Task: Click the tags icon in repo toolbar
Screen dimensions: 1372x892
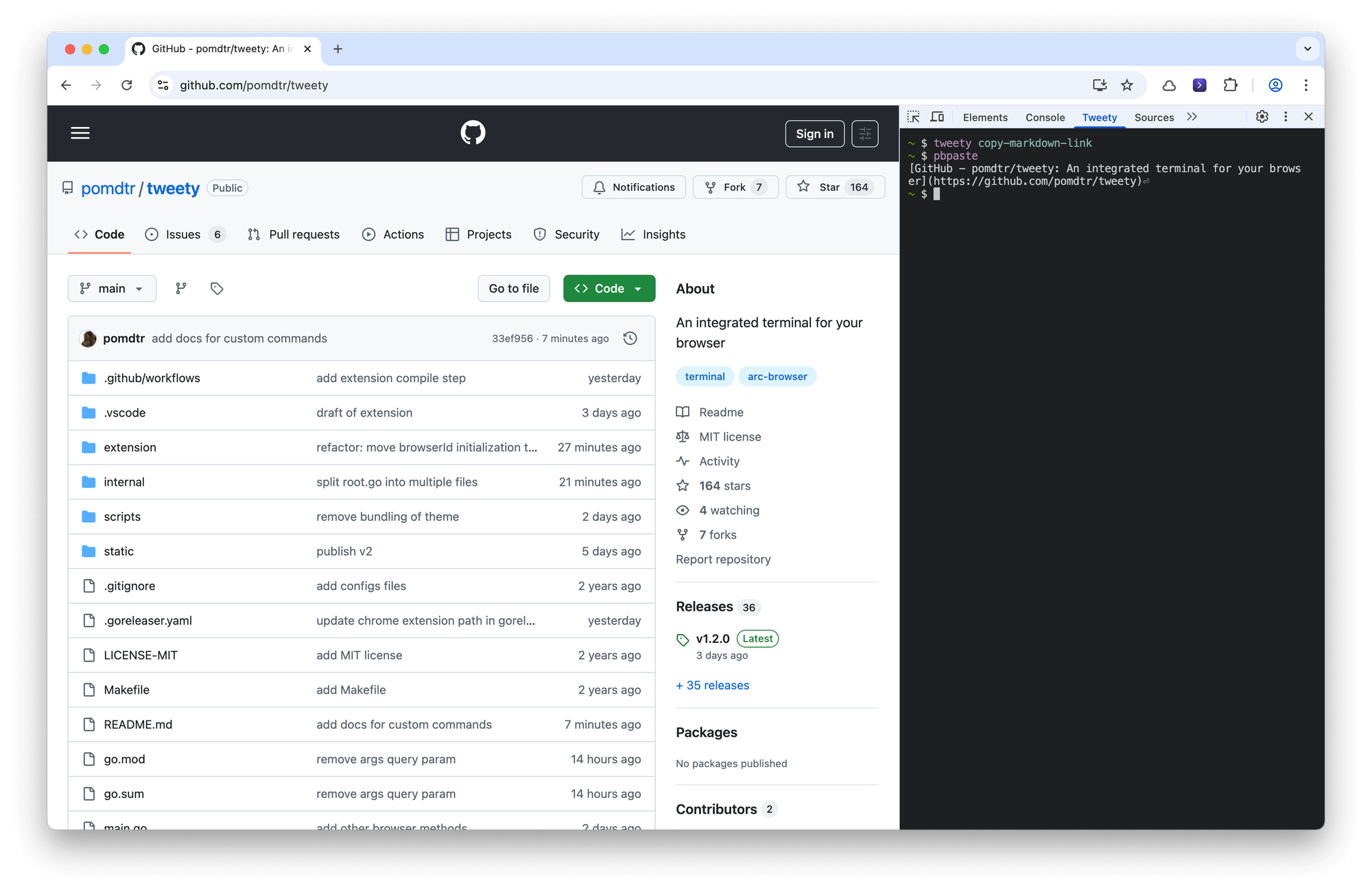Action: 217,289
